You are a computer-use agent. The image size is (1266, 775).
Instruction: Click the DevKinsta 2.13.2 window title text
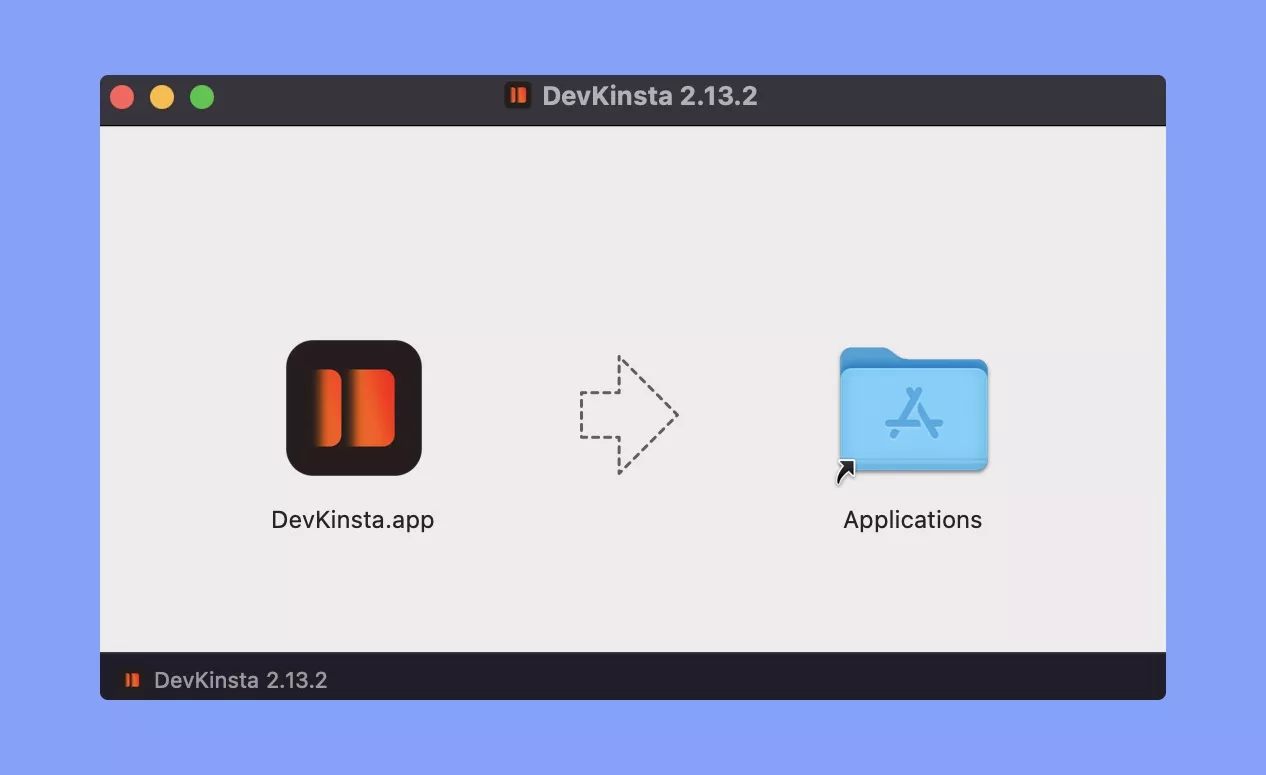[650, 96]
